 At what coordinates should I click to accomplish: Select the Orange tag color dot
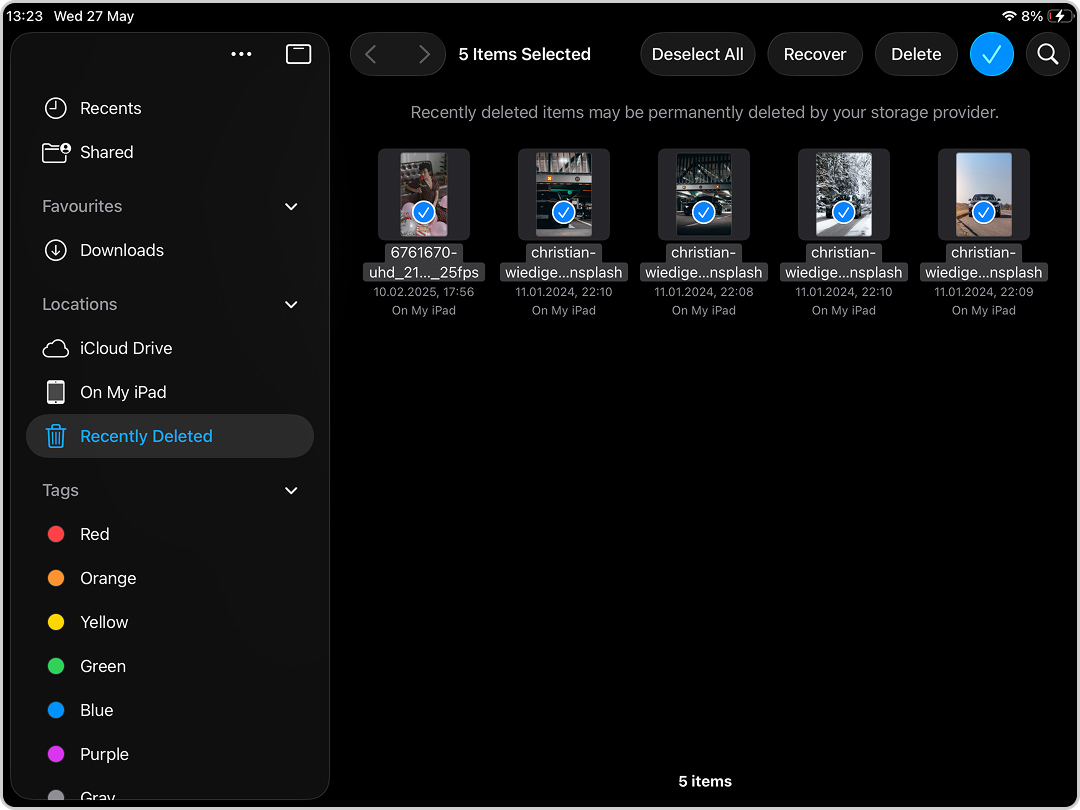pyautogui.click(x=56, y=578)
